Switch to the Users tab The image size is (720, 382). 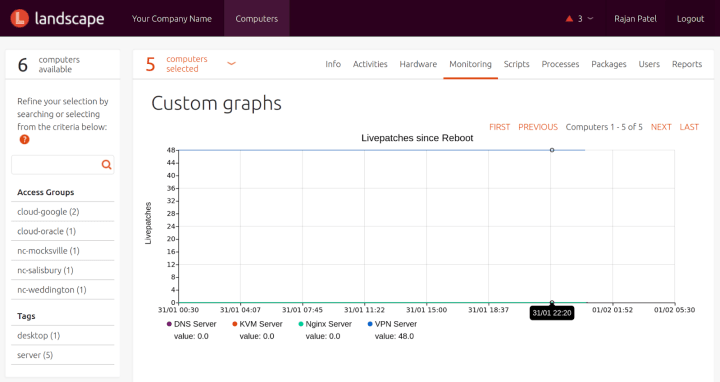click(x=649, y=64)
